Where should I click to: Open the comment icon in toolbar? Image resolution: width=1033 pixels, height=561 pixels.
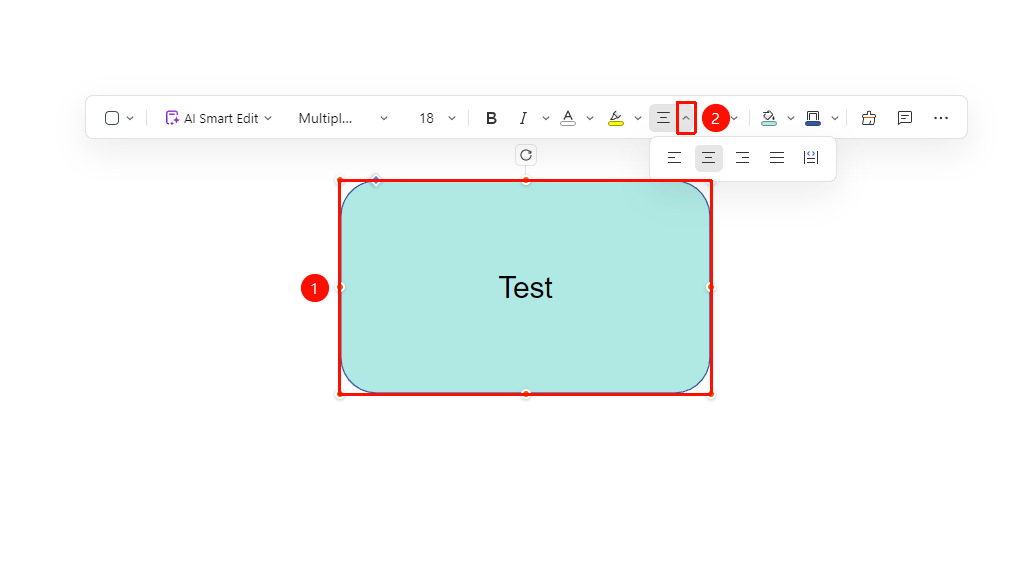click(x=905, y=118)
